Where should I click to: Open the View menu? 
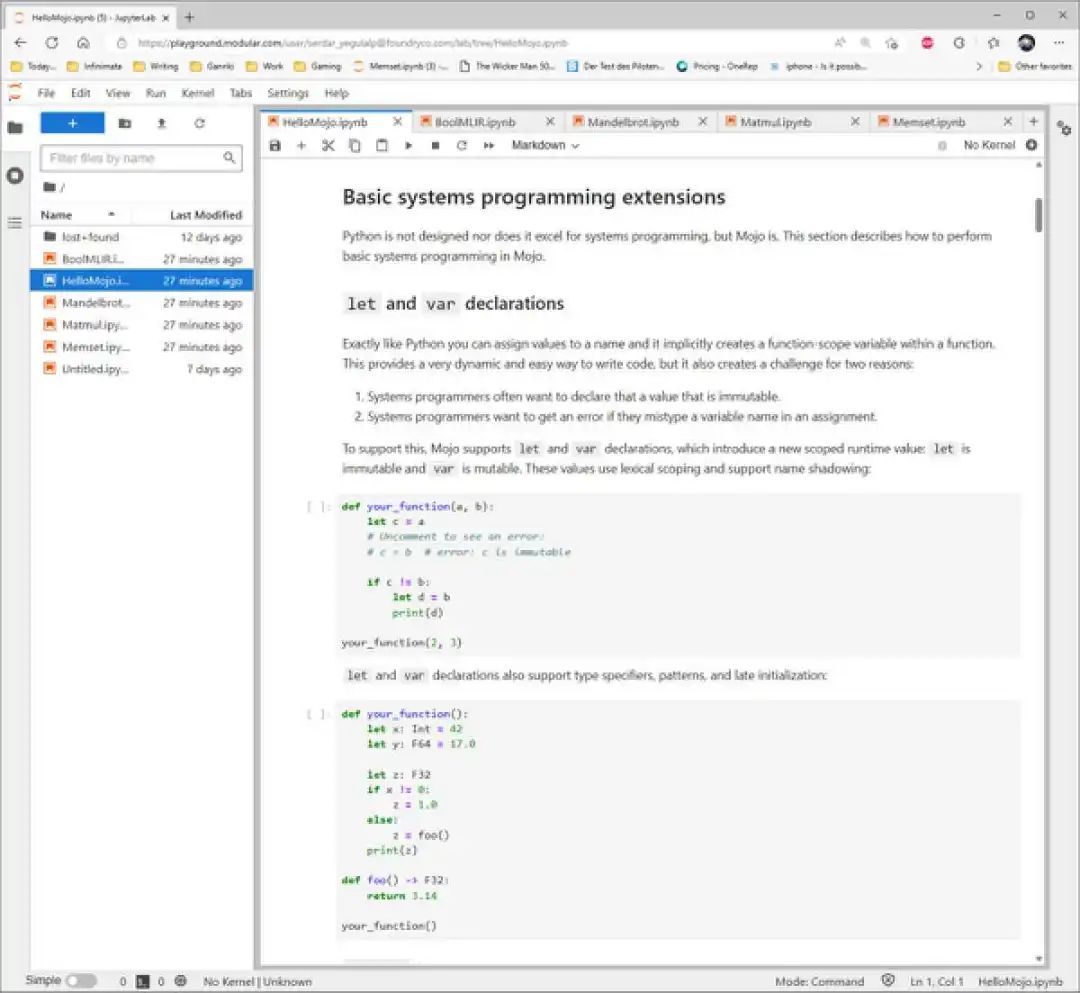point(118,93)
